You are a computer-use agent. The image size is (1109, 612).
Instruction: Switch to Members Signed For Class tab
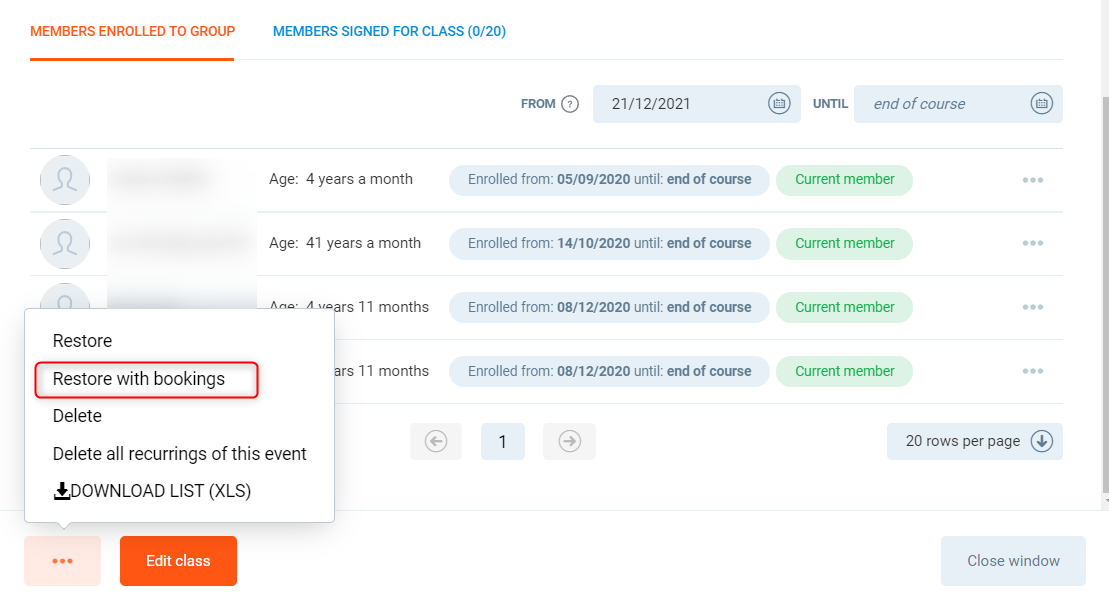click(389, 31)
